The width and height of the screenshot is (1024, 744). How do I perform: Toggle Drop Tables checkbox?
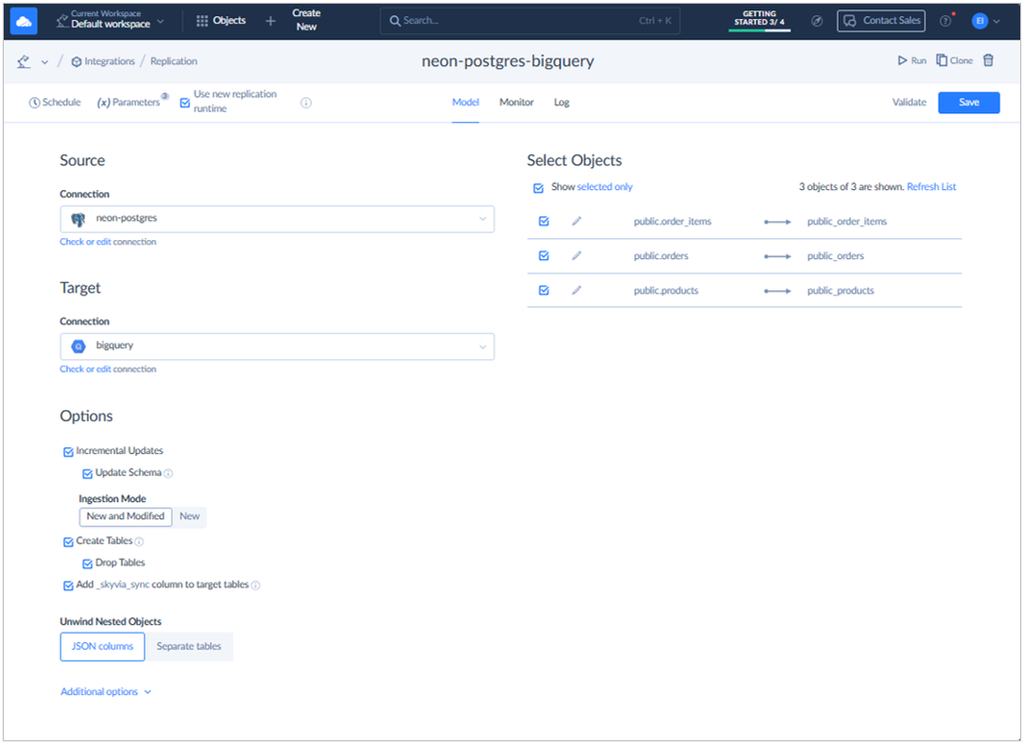click(87, 564)
